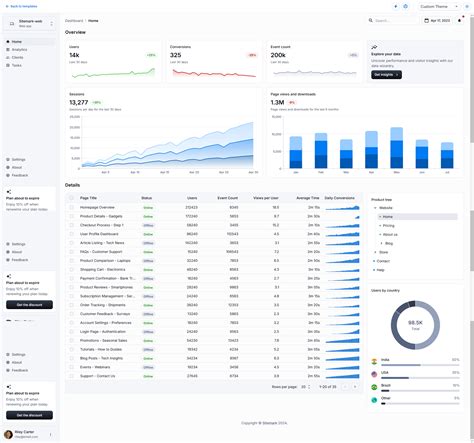Open Tasks in the sidebar
Screen dimensions: 474x443
(29, 65)
